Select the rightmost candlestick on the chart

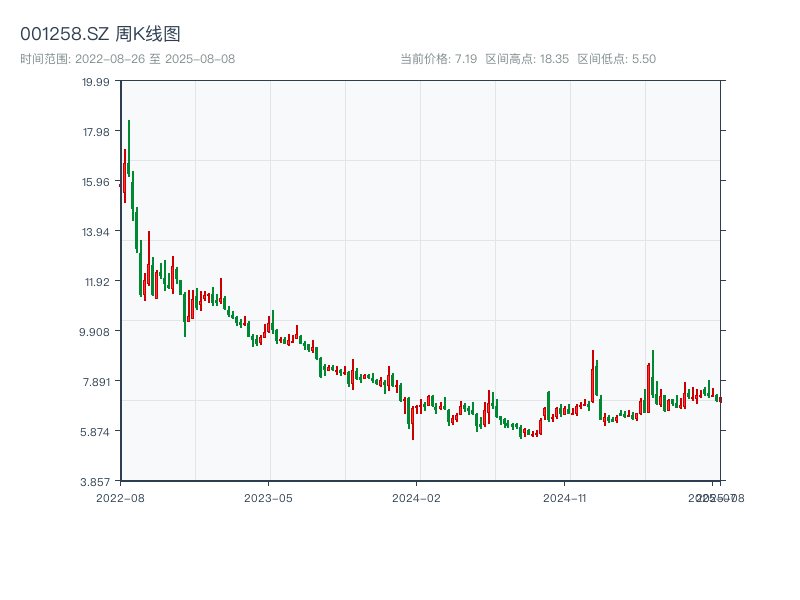(x=721, y=398)
